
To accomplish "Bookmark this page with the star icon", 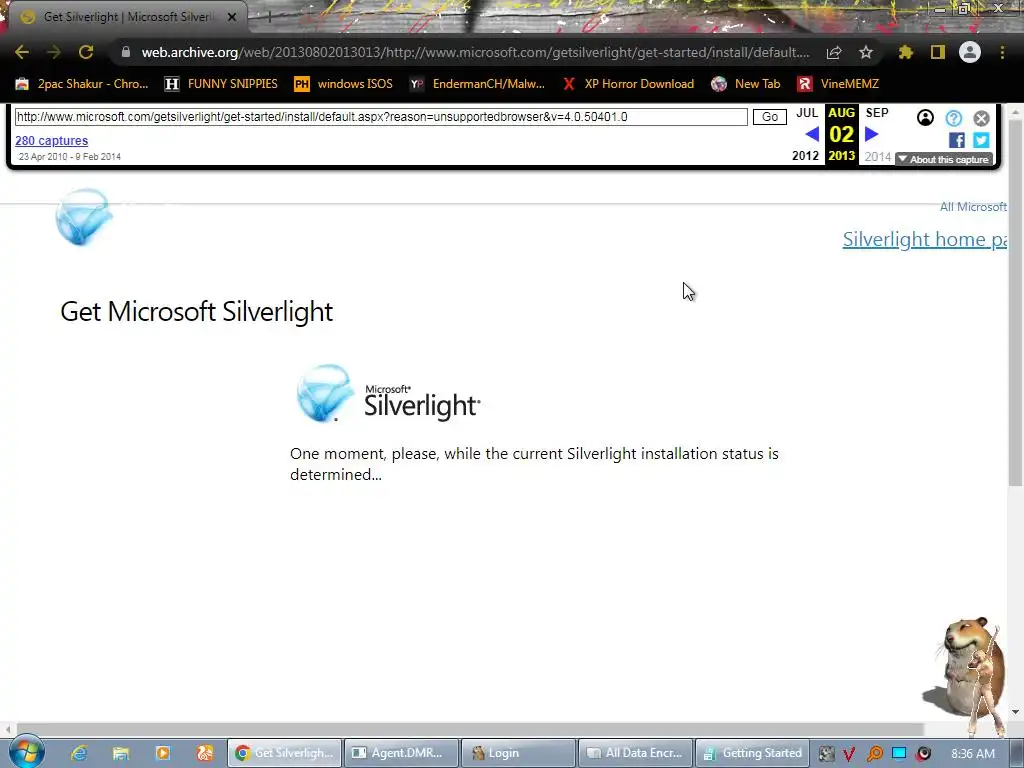I will (x=865, y=52).
